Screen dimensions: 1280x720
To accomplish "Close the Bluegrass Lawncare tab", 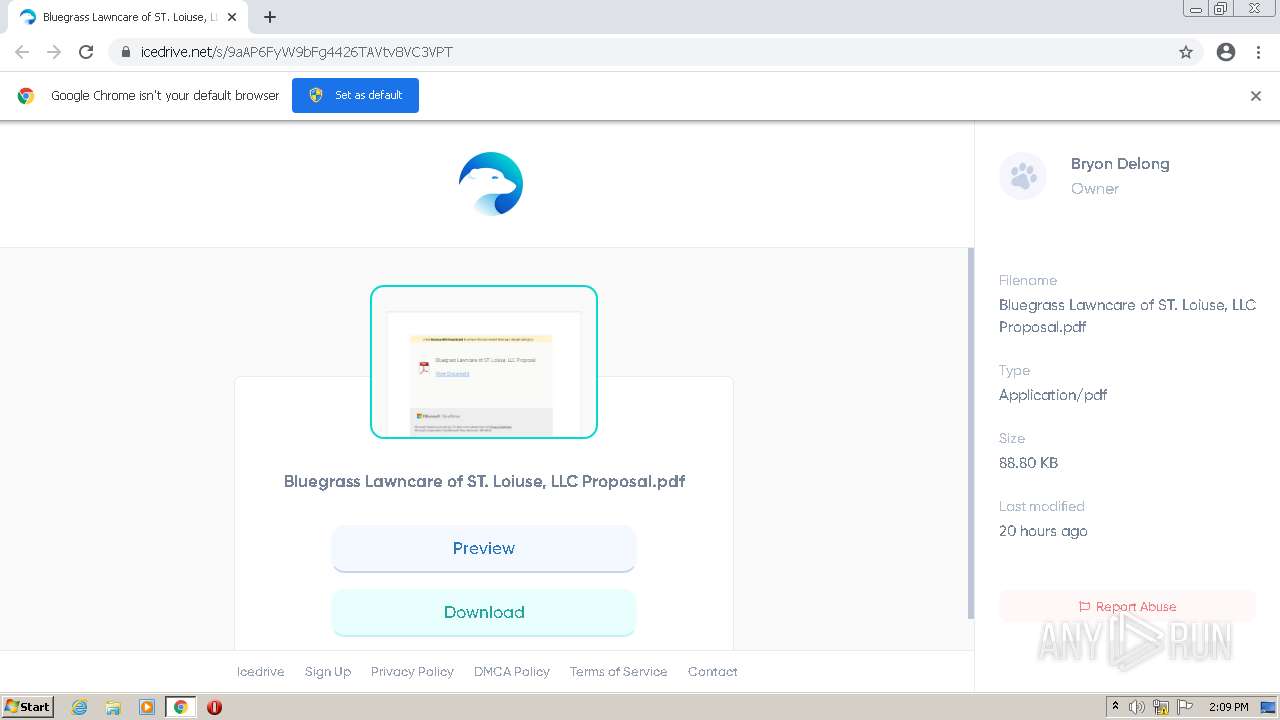I will tap(232, 17).
